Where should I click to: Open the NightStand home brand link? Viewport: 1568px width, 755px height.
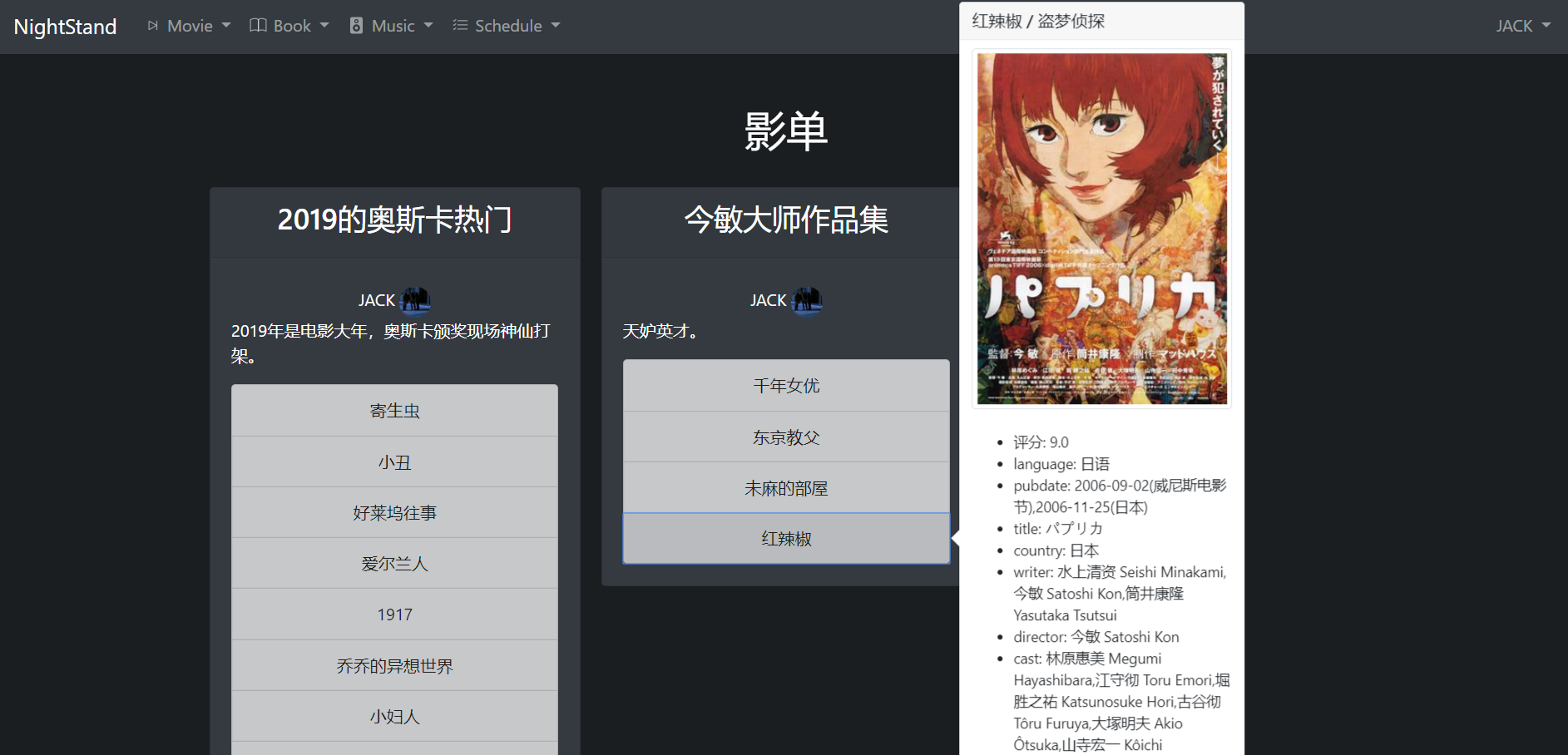[65, 27]
